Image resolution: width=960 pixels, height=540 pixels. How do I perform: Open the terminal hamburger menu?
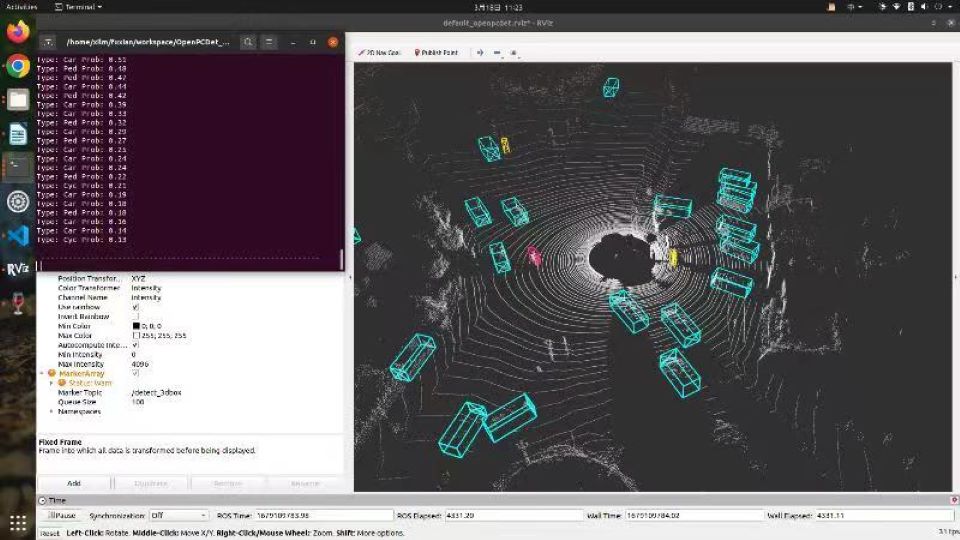click(x=269, y=42)
